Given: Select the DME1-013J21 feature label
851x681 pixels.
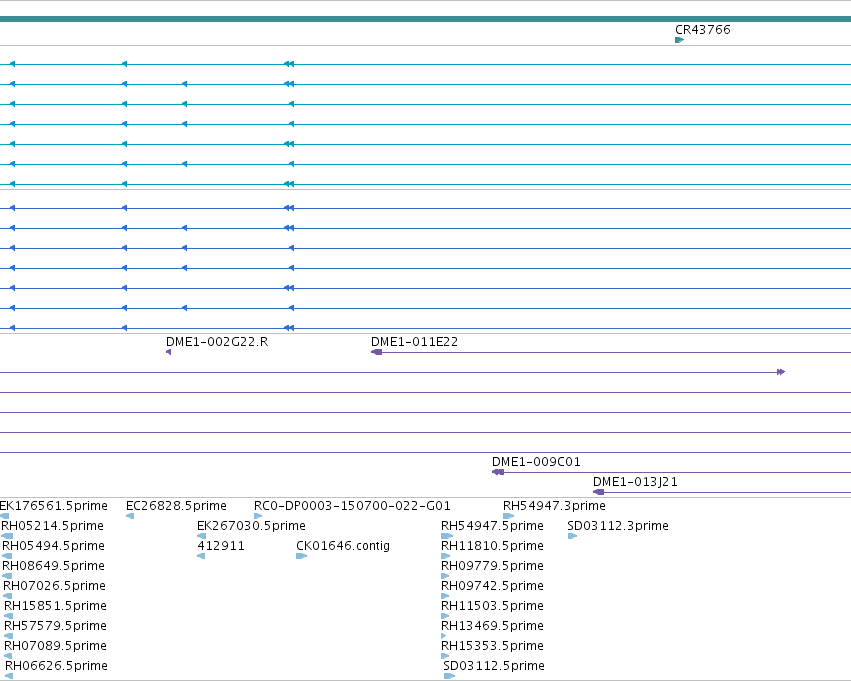Looking at the screenshot, I should 635,482.
